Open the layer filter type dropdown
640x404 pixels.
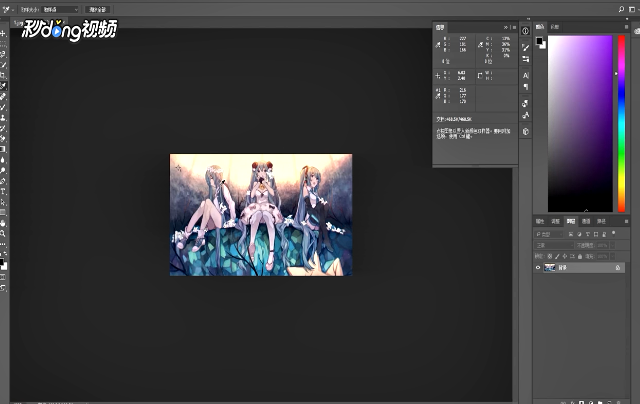click(549, 234)
